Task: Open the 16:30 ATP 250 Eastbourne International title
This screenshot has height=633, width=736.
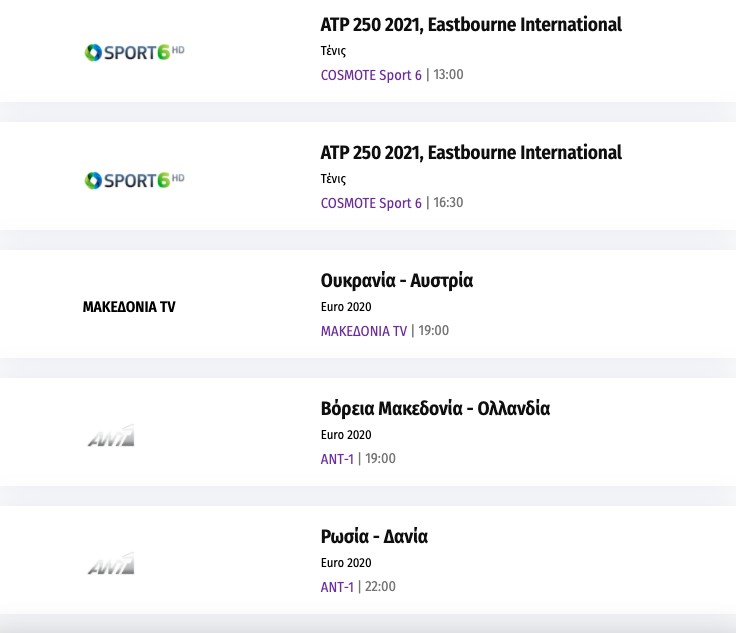Action: [x=470, y=153]
